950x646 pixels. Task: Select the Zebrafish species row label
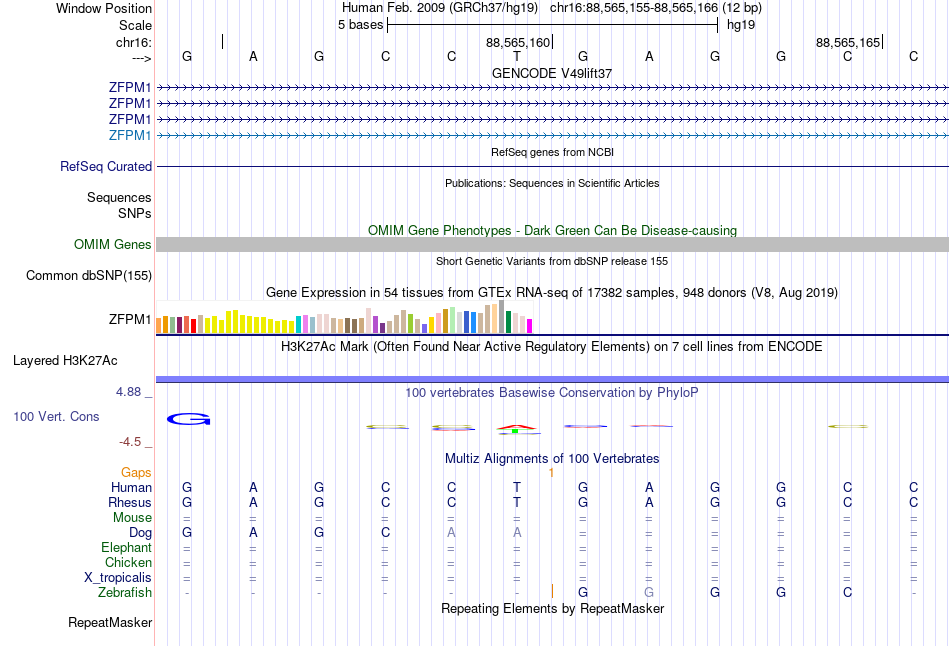(125, 592)
